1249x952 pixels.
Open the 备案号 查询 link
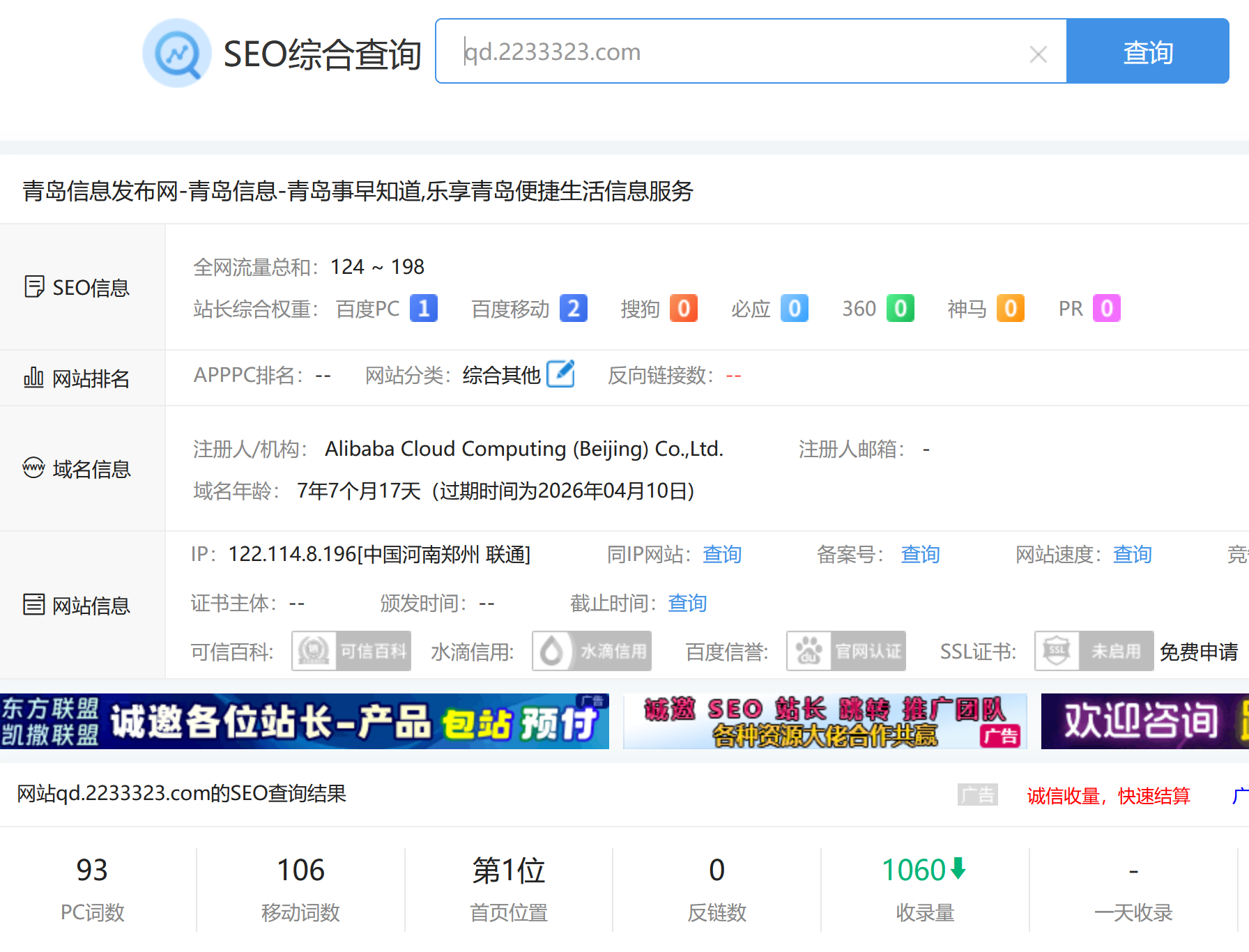(920, 554)
